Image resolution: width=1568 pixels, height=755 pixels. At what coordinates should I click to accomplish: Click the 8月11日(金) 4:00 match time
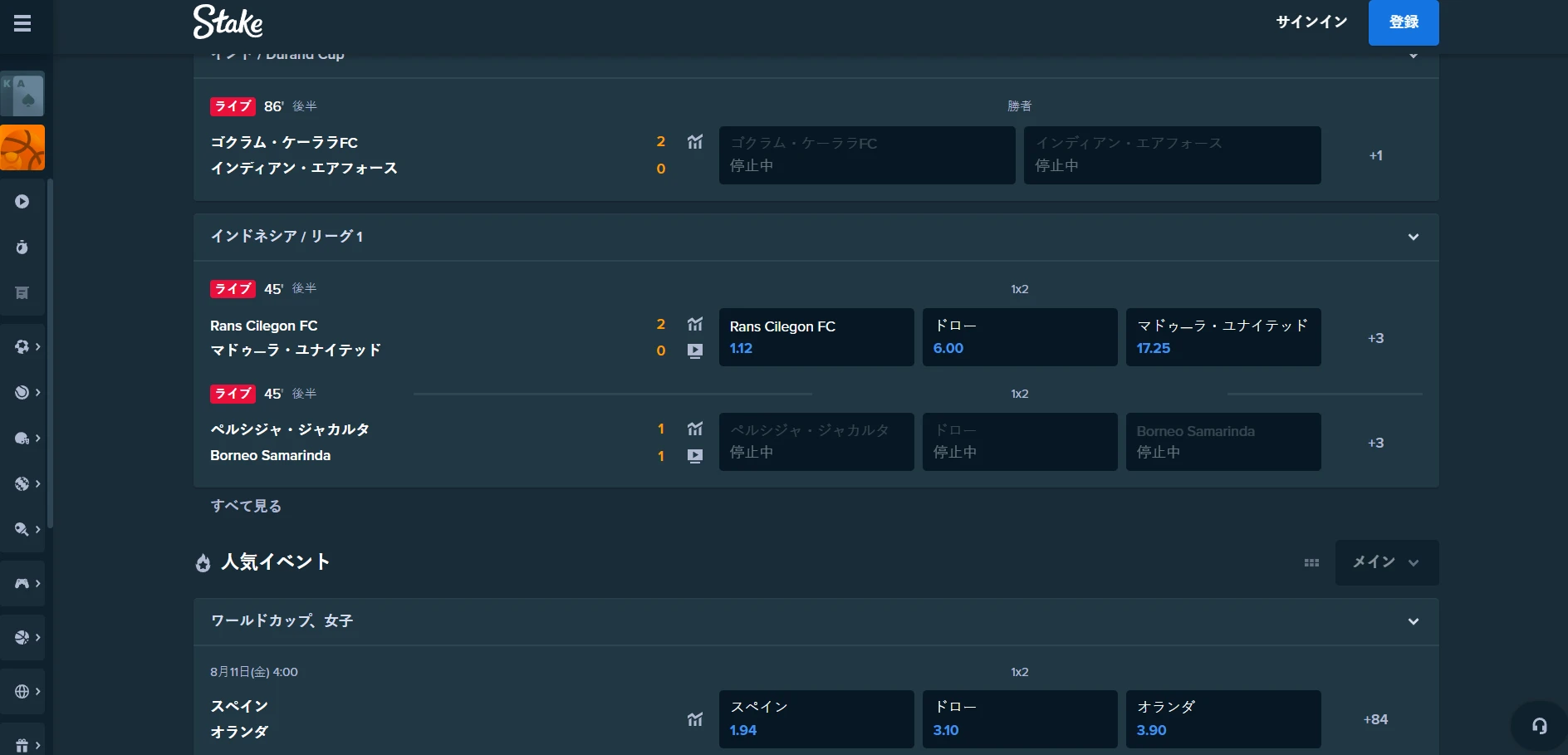point(254,672)
